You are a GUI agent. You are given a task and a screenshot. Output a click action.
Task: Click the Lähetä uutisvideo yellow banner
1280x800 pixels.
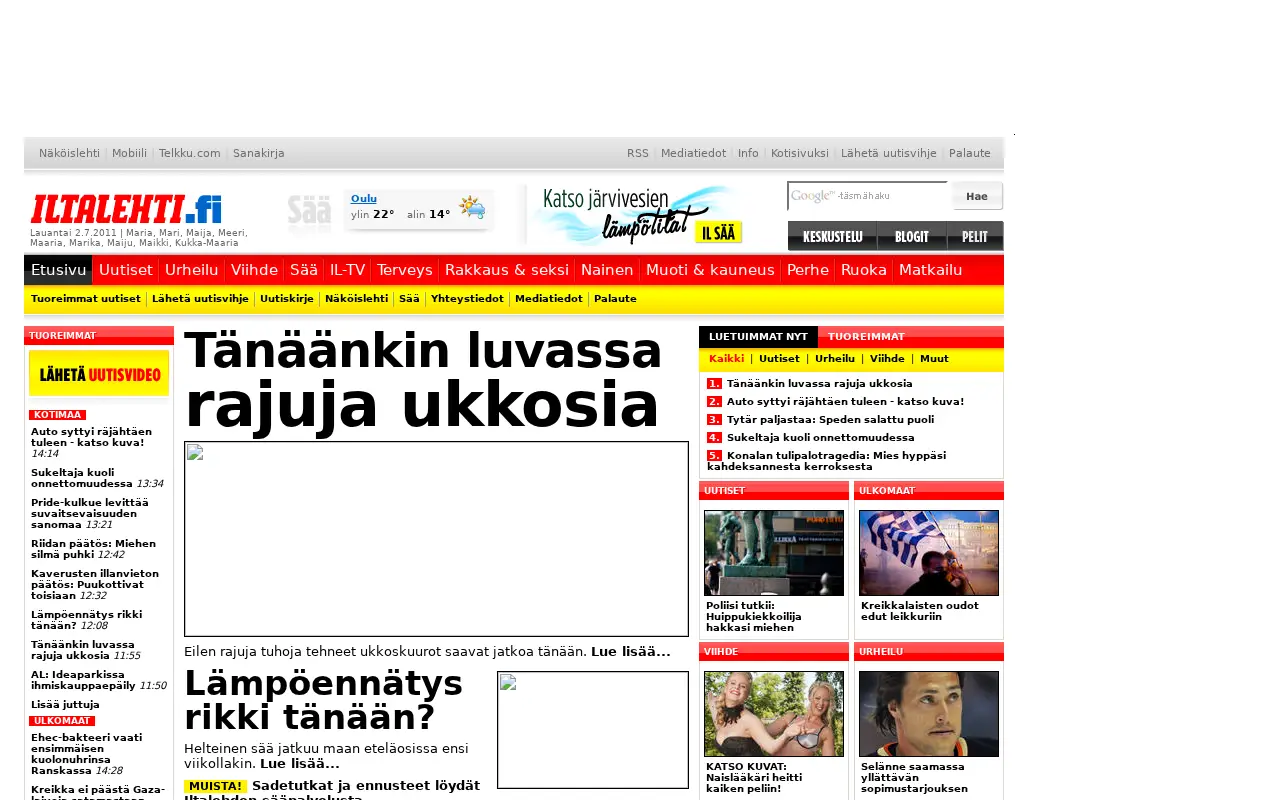[99, 373]
